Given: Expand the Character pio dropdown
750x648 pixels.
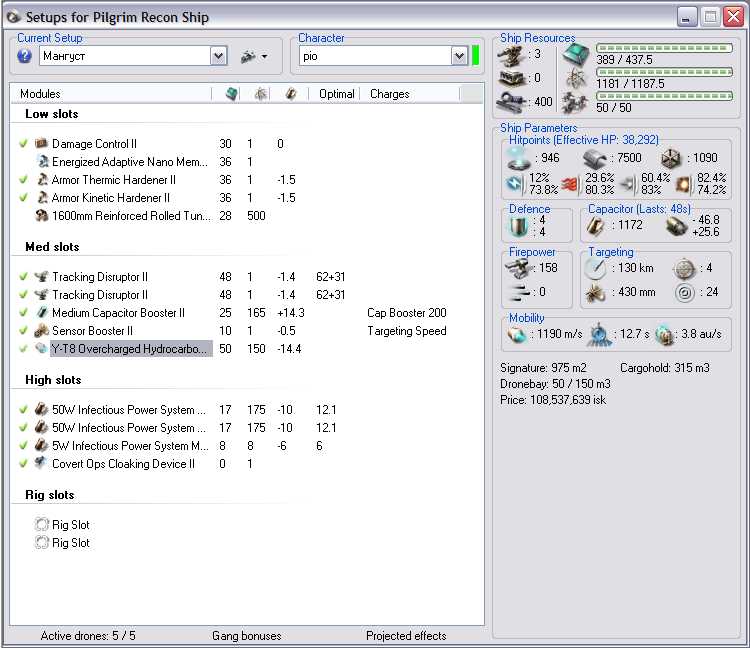Looking at the screenshot, I should click(459, 56).
